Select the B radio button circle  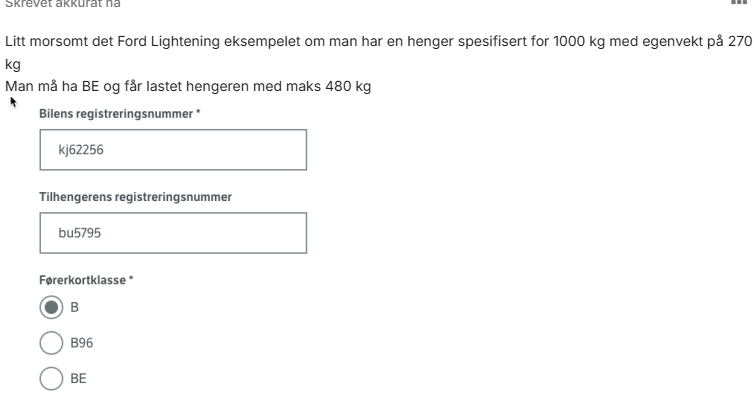point(51,307)
